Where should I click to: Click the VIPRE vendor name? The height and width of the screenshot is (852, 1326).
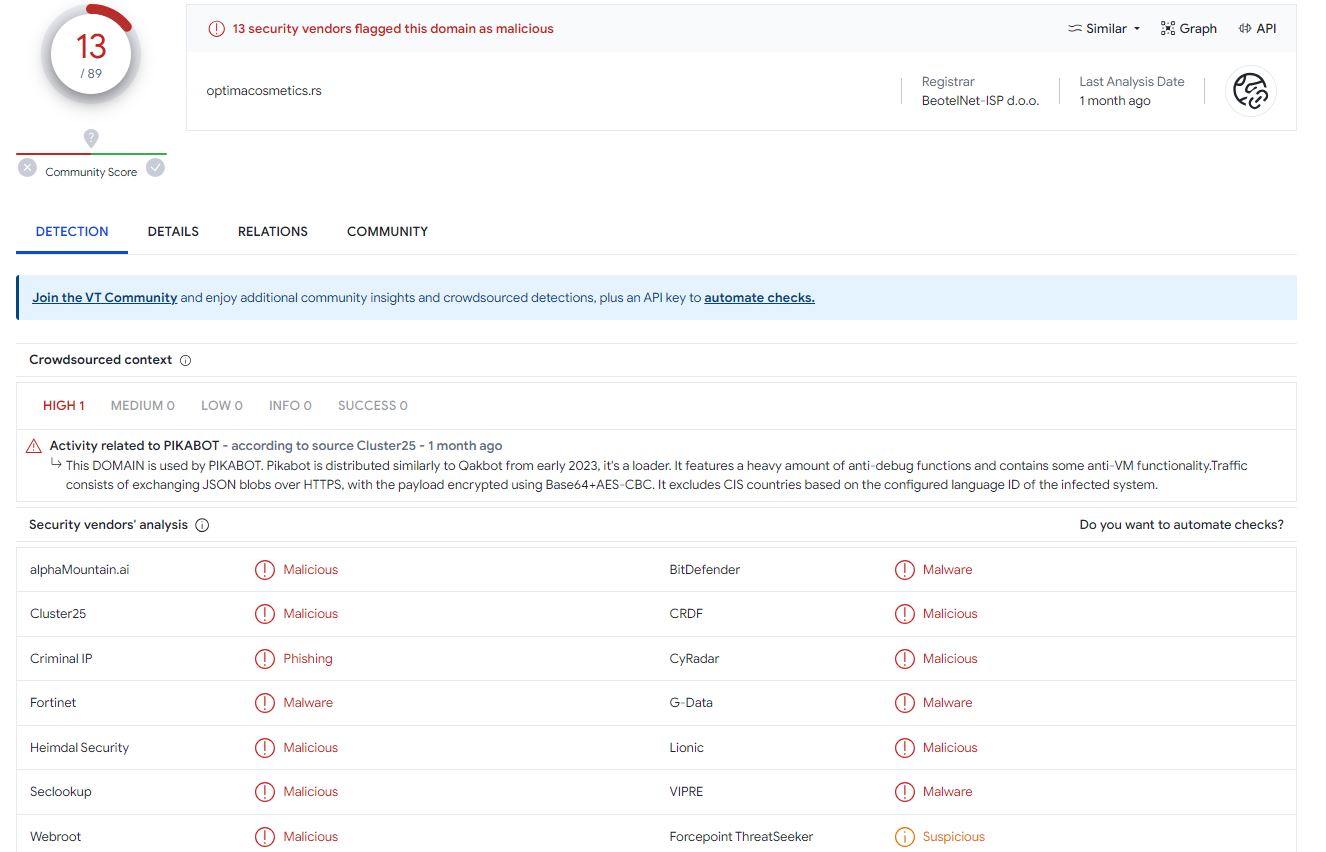686,792
